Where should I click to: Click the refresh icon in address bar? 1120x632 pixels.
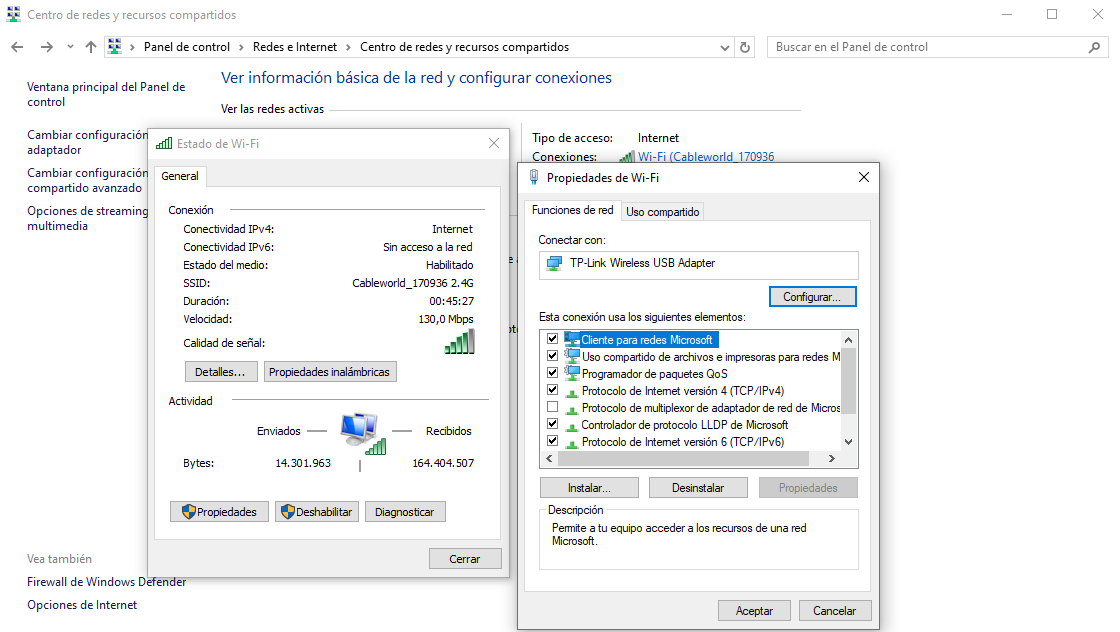(x=745, y=47)
